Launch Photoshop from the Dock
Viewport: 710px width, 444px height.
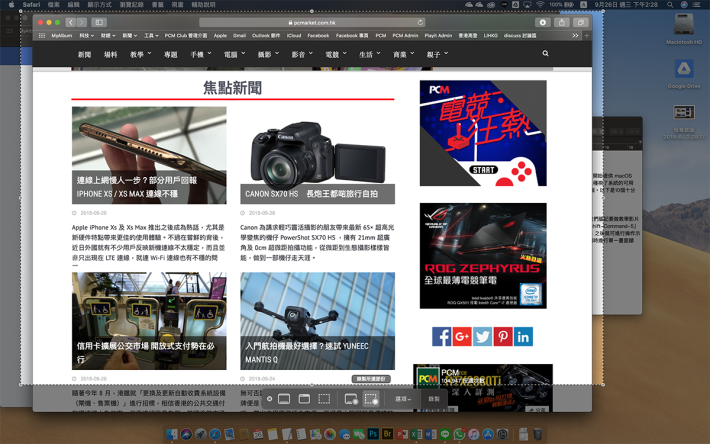373,434
